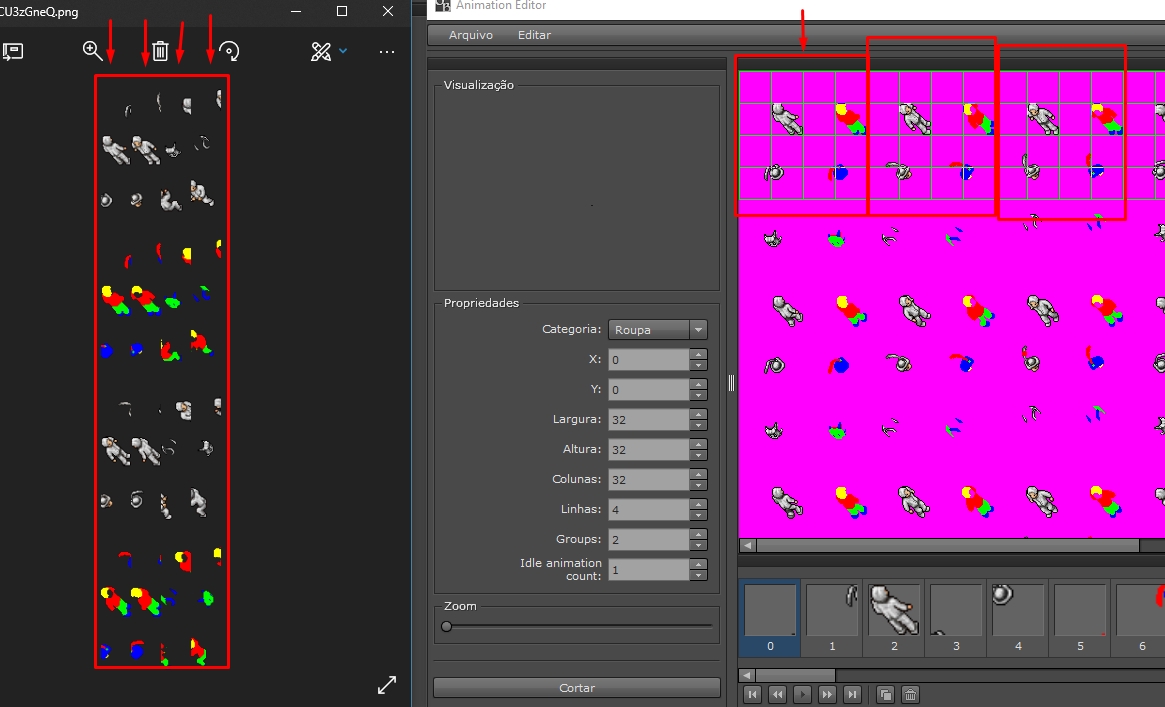Viewport: 1165px width, 707px height.
Task: Select frame 0 thumbnail
Action: pyautogui.click(x=770, y=618)
